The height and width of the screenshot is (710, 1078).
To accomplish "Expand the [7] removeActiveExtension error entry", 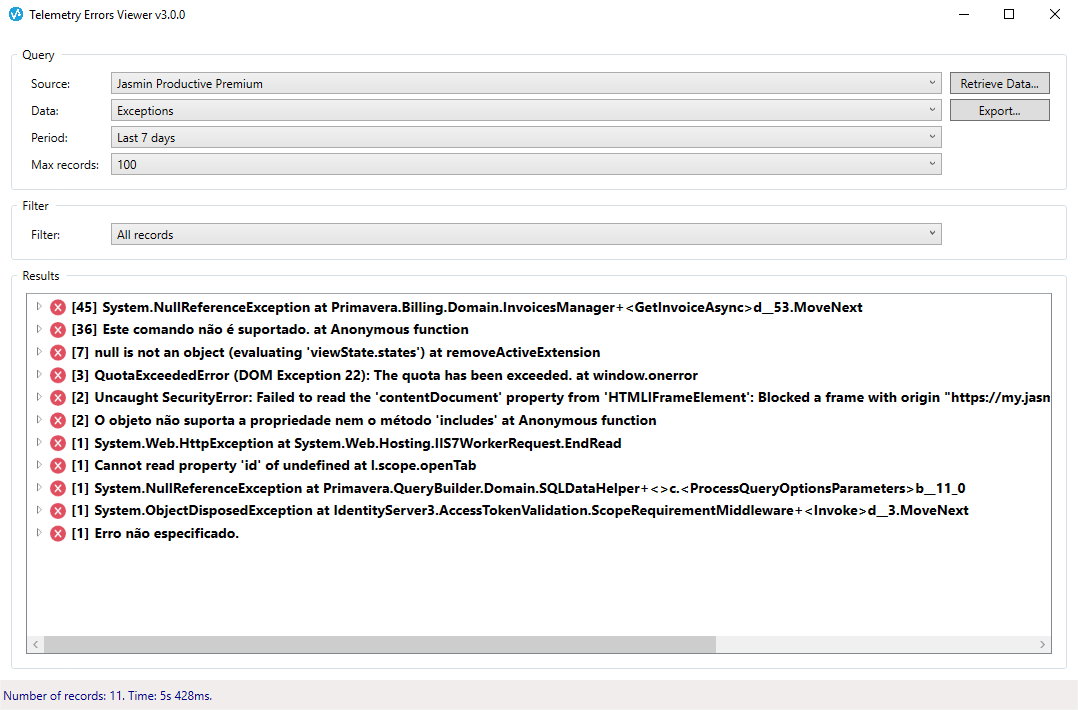I will (x=39, y=352).
